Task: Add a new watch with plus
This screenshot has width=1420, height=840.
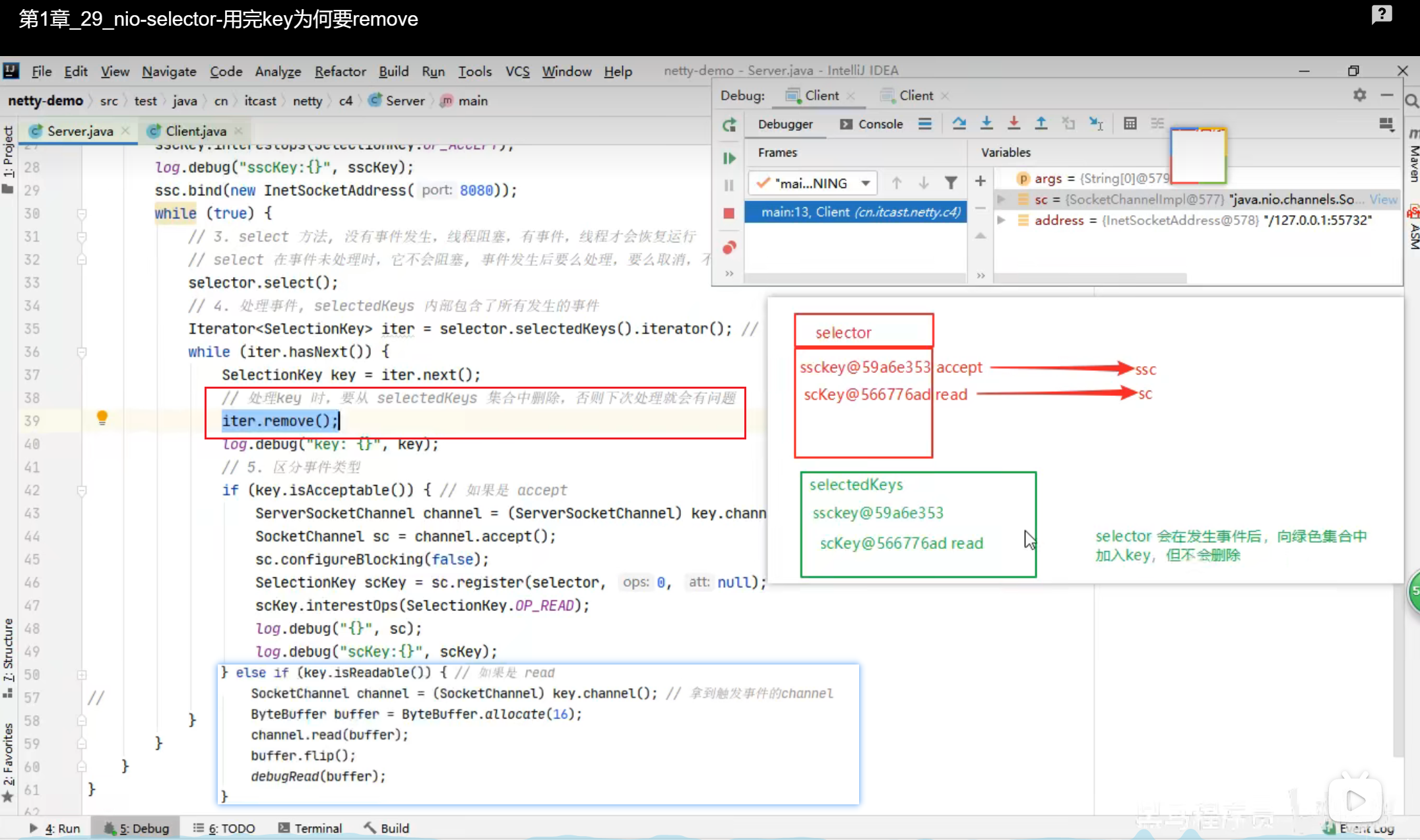Action: tap(981, 181)
